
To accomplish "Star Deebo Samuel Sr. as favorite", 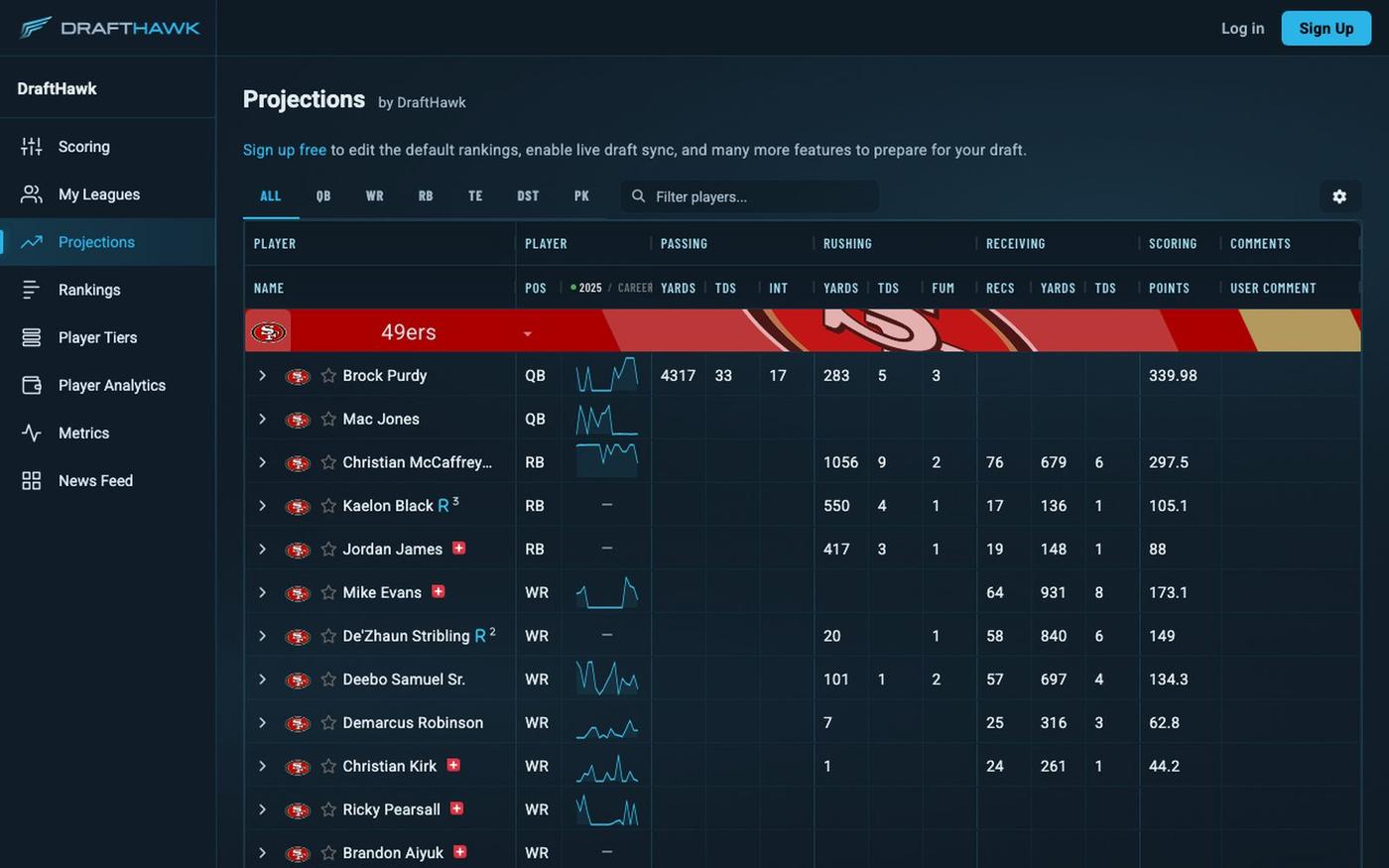I will tap(328, 680).
